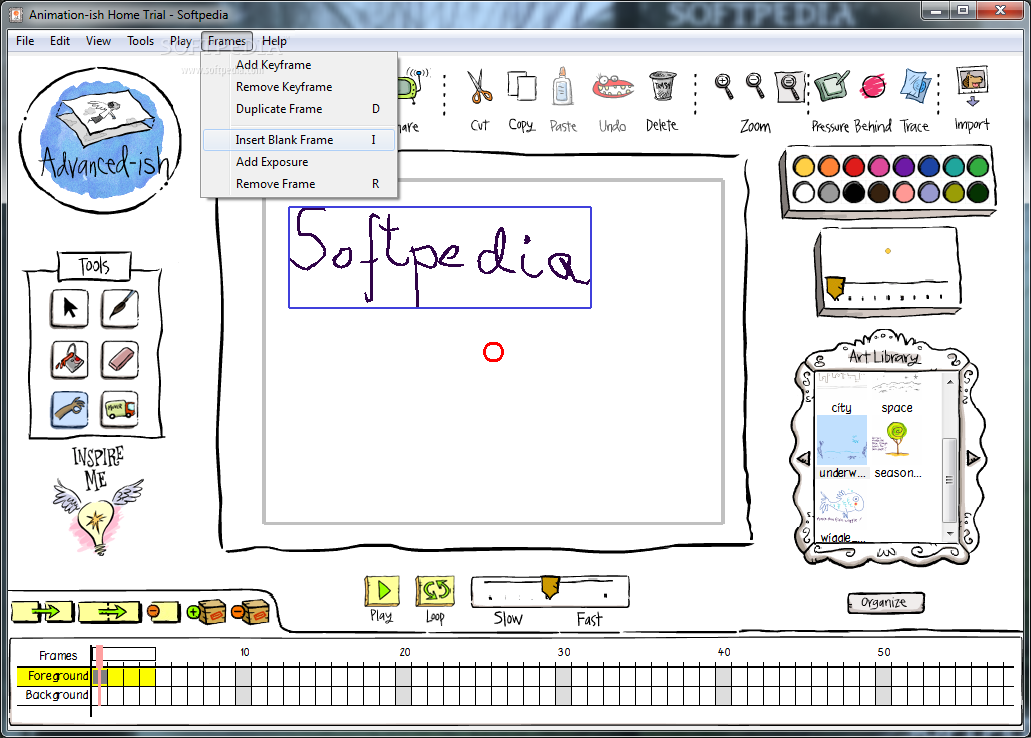Pick the black color swatch

(853, 192)
